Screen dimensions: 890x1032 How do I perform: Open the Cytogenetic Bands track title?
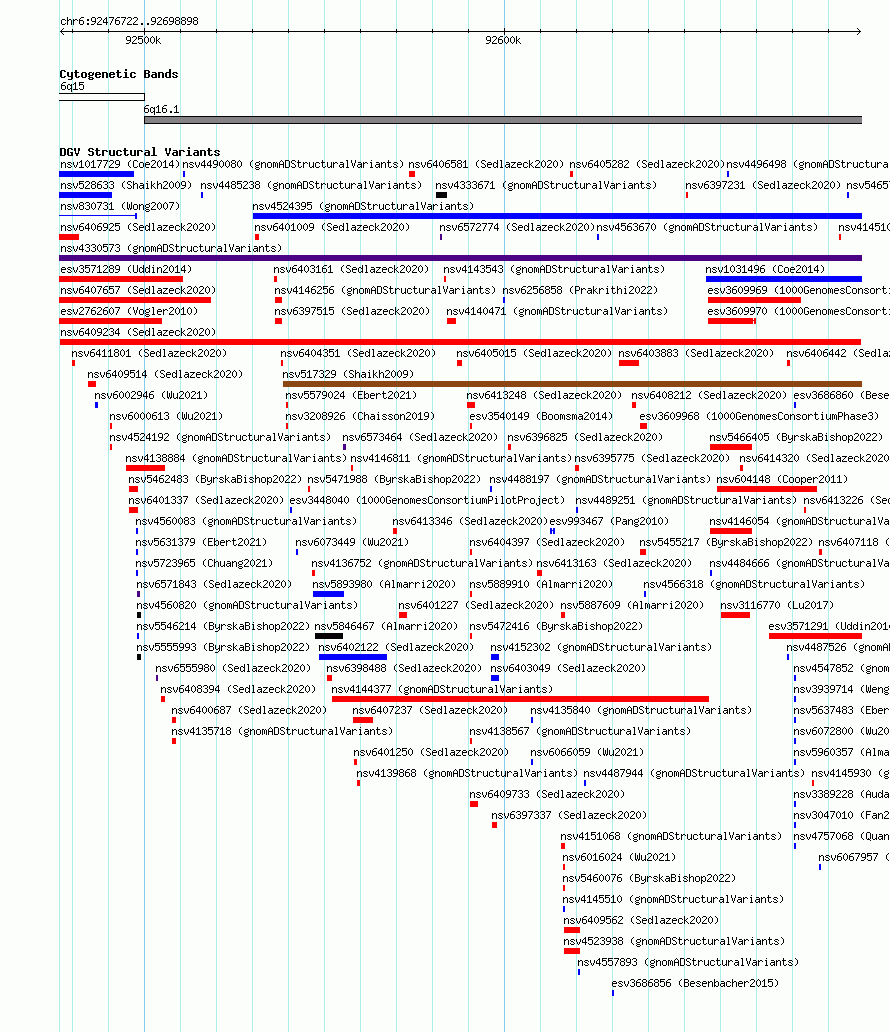118,74
